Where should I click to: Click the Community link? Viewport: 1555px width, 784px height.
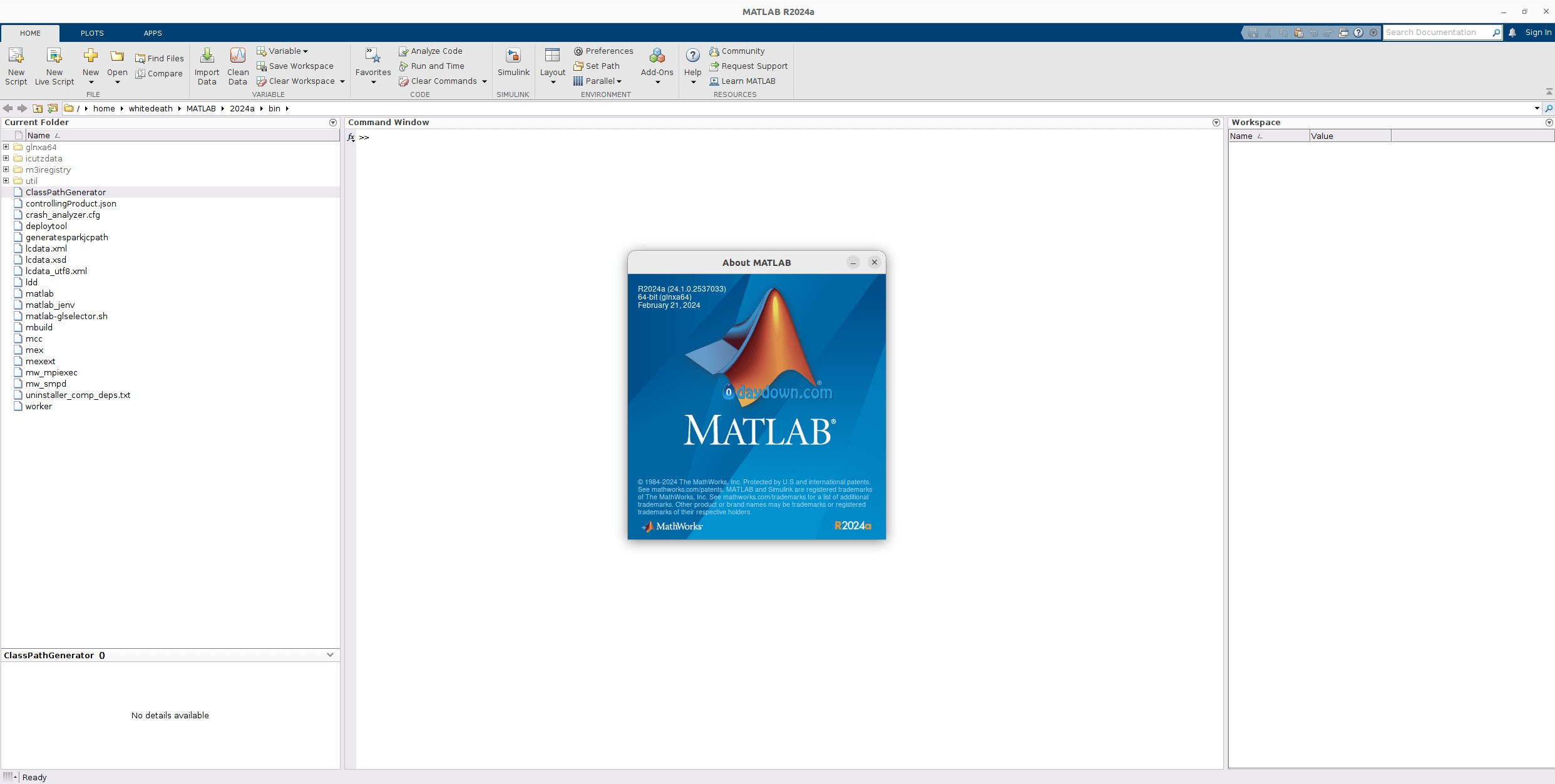coord(737,51)
